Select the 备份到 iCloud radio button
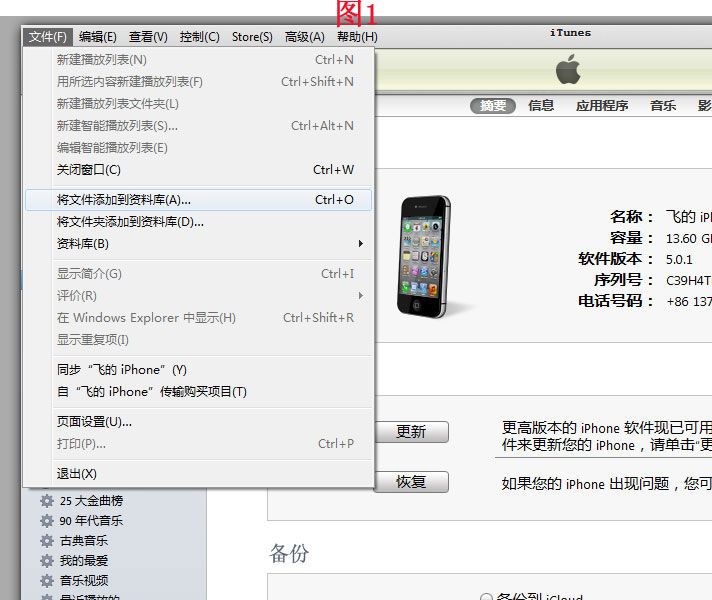This screenshot has height=600, width=712. click(x=486, y=597)
